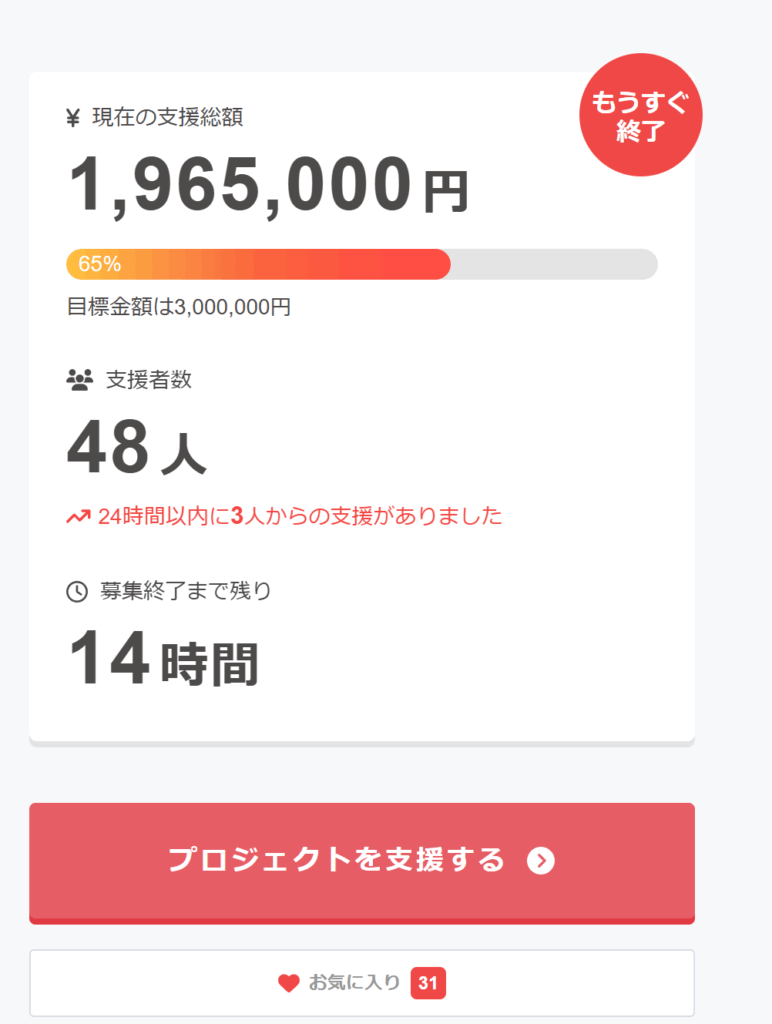Click the yen icon beside 現在の支援総額

pos(72,118)
